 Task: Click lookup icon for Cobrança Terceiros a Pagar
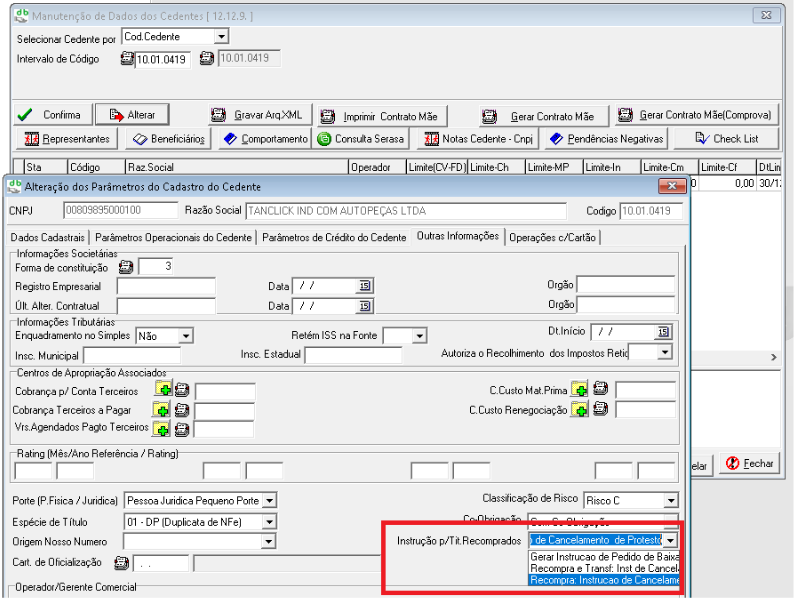point(181,410)
